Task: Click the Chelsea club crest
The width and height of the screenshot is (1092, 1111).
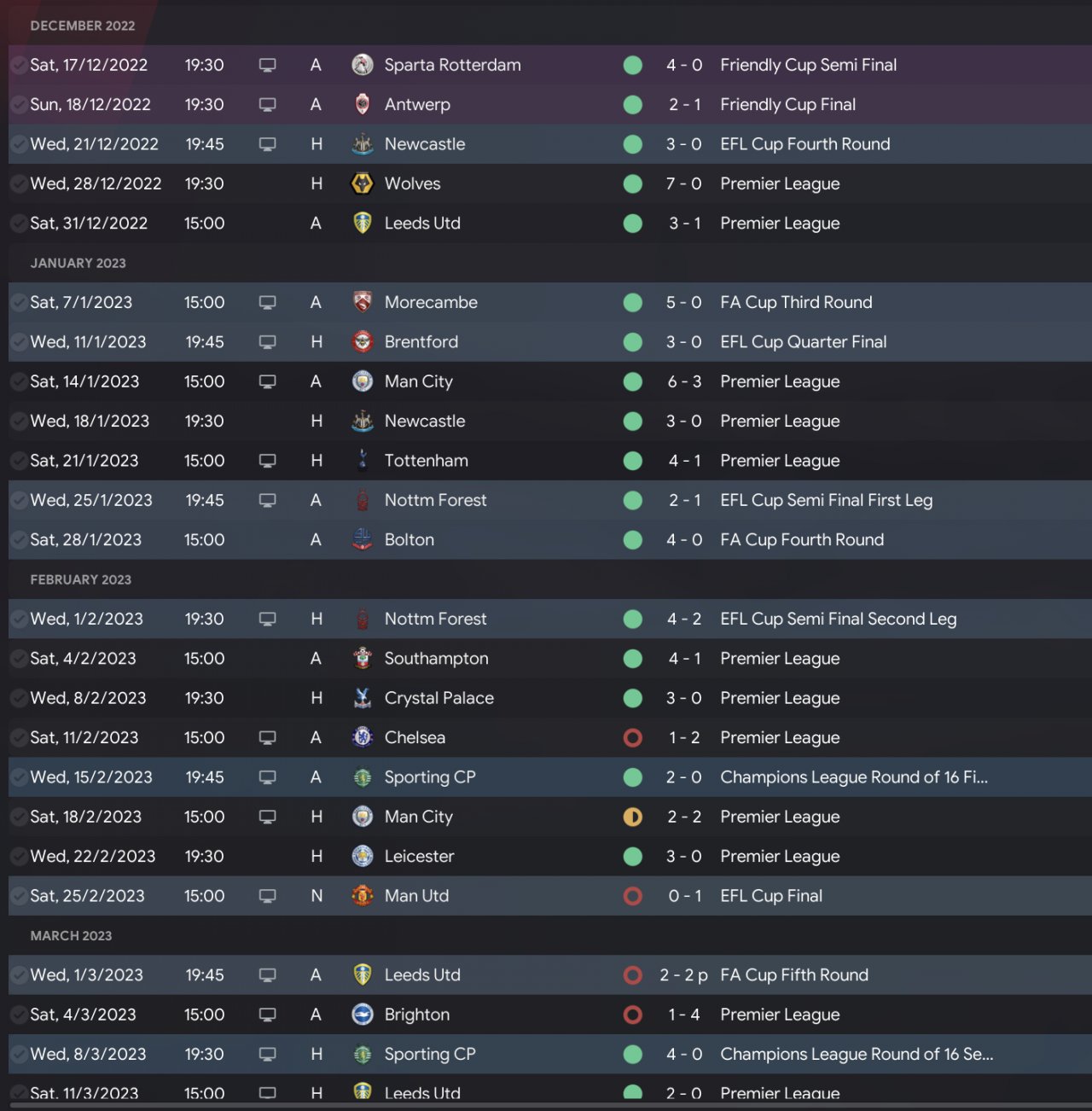Action: [363, 737]
